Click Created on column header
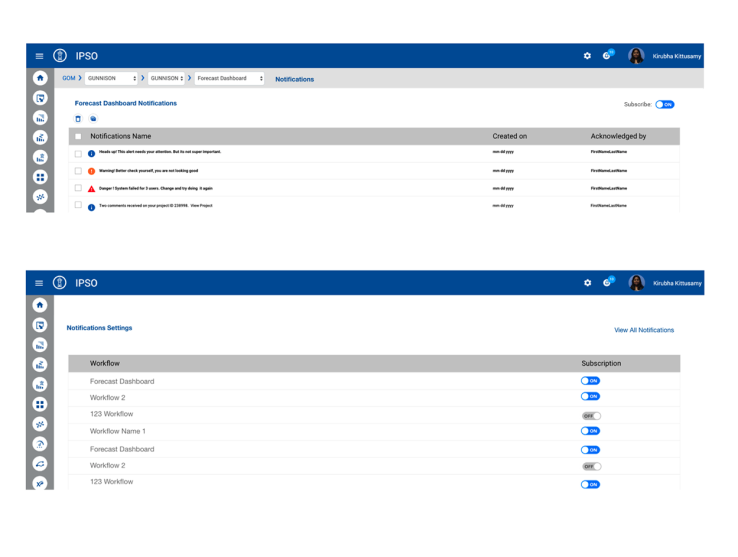 tap(510, 136)
